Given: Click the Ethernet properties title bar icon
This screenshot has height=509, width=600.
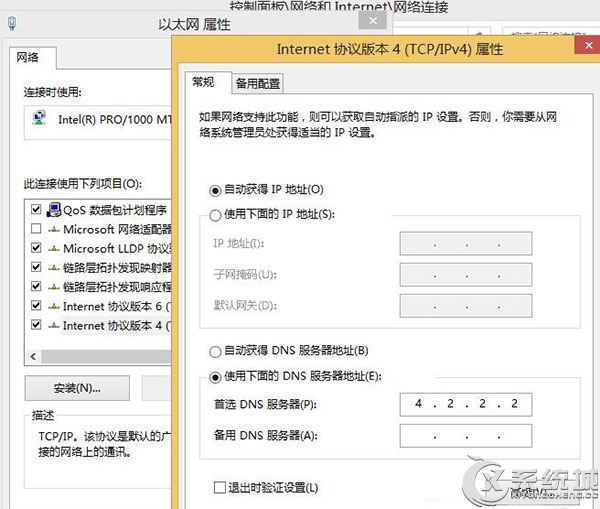Looking at the screenshot, I should (12, 23).
